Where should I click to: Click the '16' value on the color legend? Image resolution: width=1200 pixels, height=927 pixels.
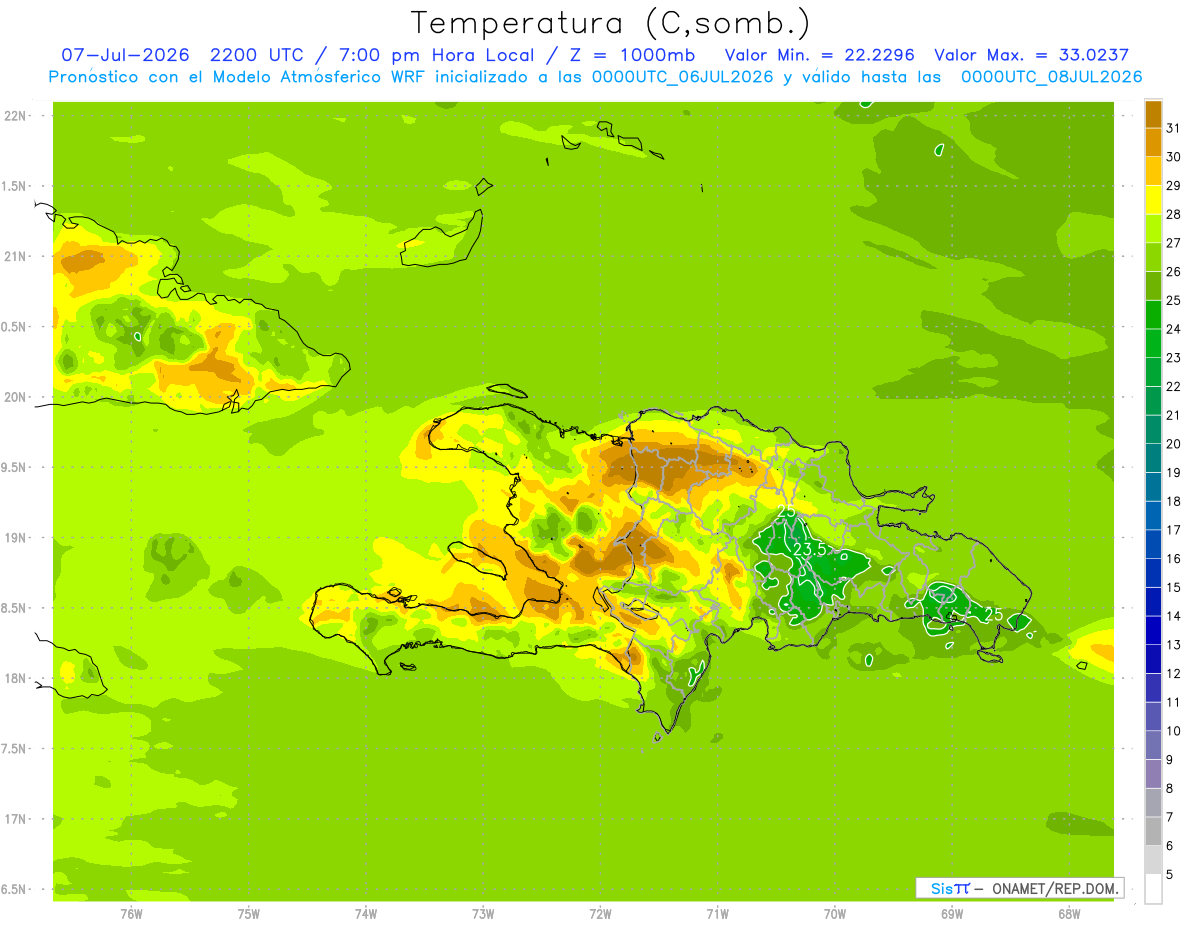tap(1173, 559)
